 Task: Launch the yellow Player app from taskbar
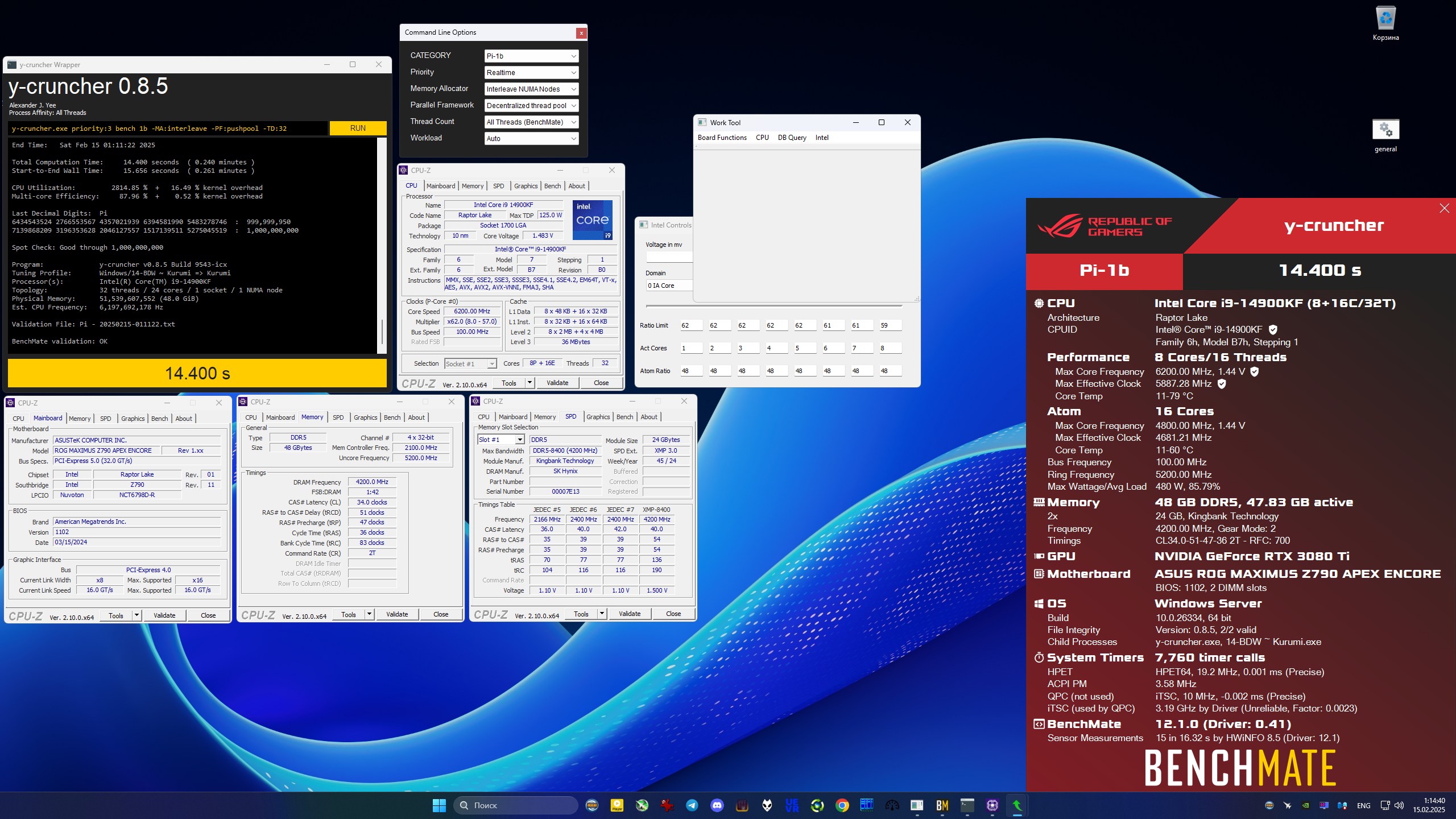point(617,805)
